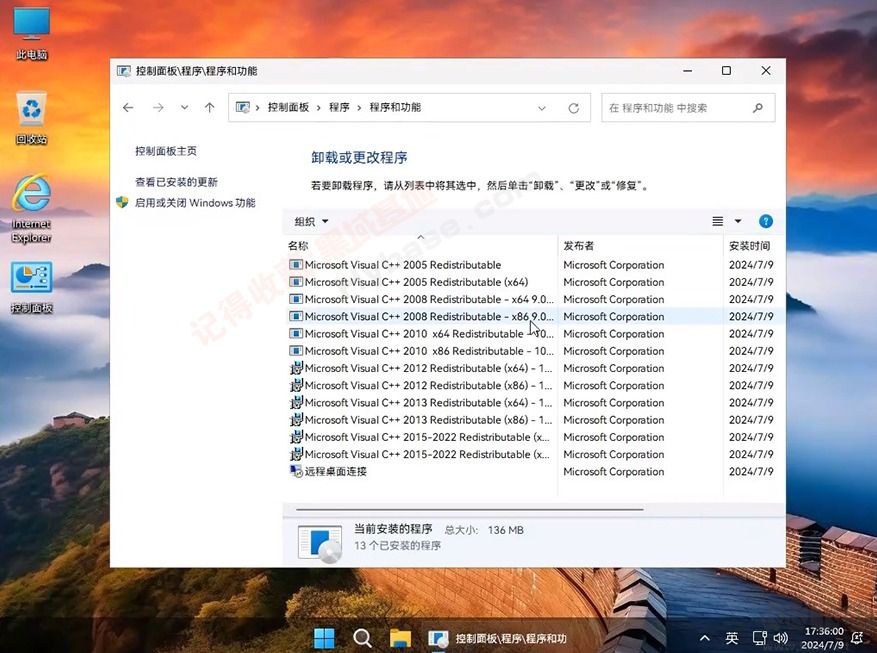
Task: Open taskbar Search
Action: (x=362, y=638)
